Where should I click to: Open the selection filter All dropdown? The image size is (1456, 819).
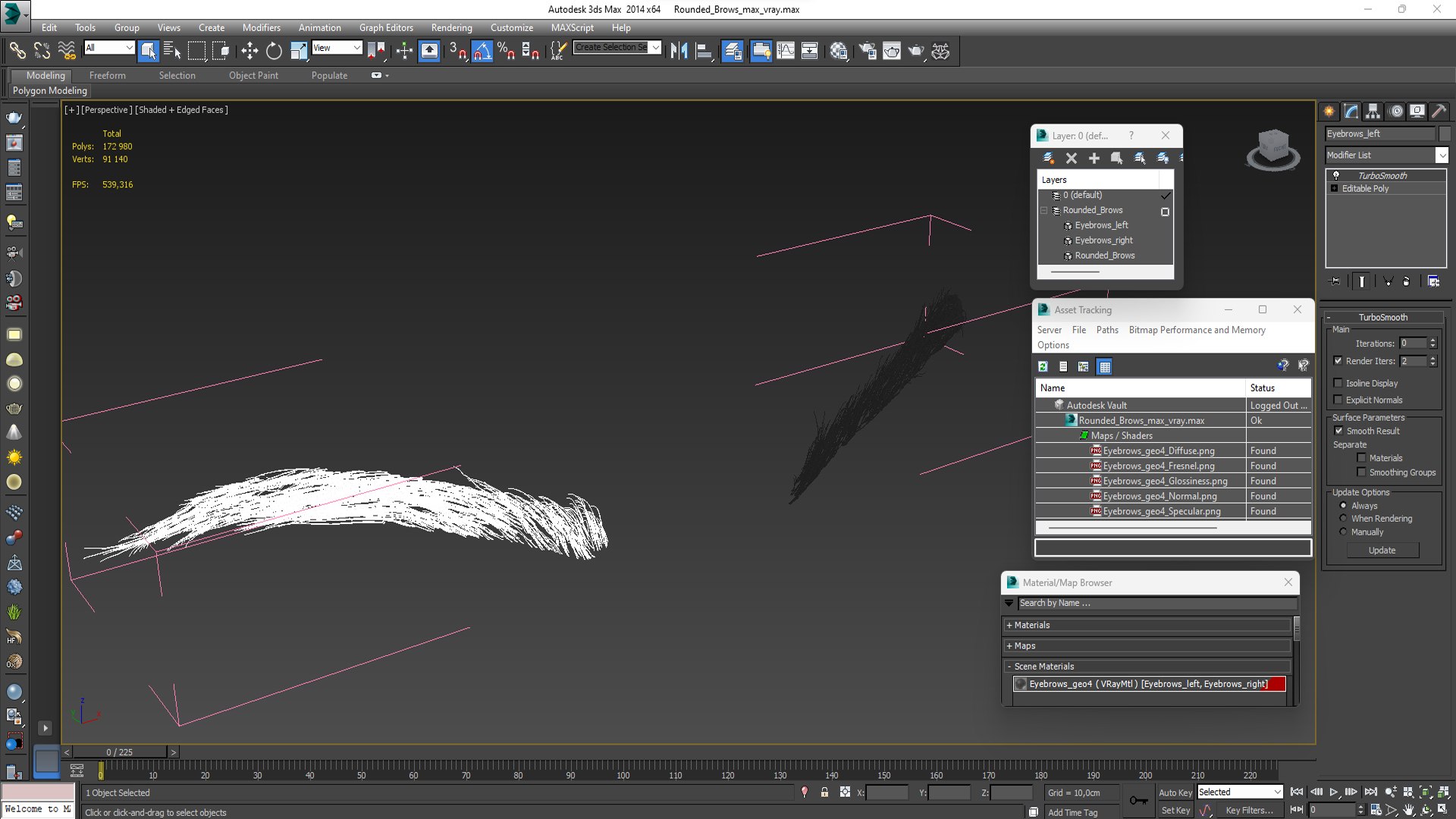pyautogui.click(x=109, y=48)
